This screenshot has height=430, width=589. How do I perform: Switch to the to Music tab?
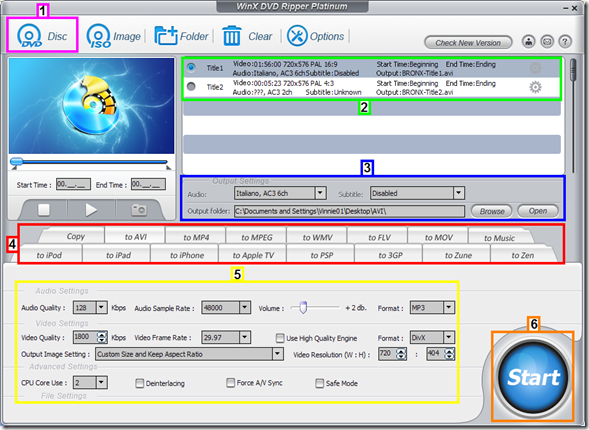tap(499, 237)
